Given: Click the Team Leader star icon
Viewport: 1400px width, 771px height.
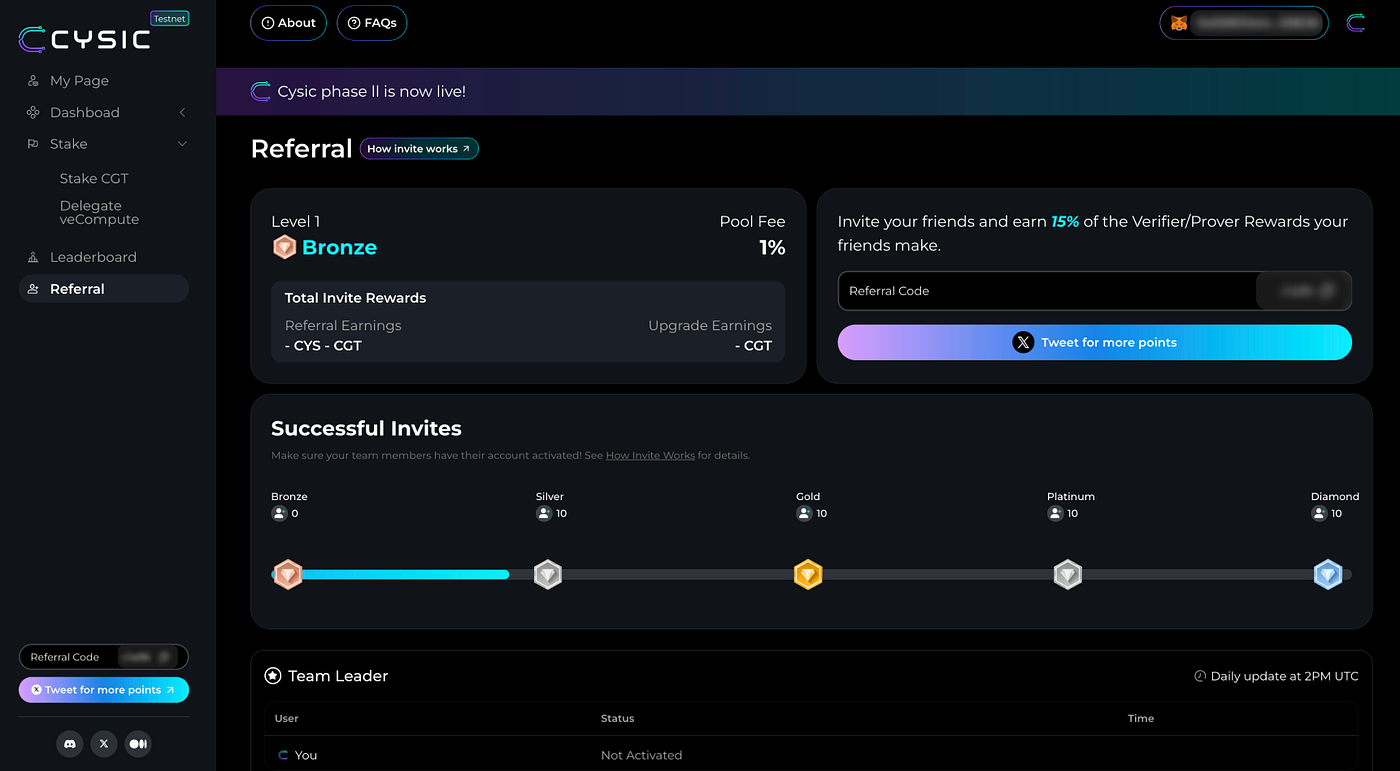Looking at the screenshot, I should coord(273,676).
